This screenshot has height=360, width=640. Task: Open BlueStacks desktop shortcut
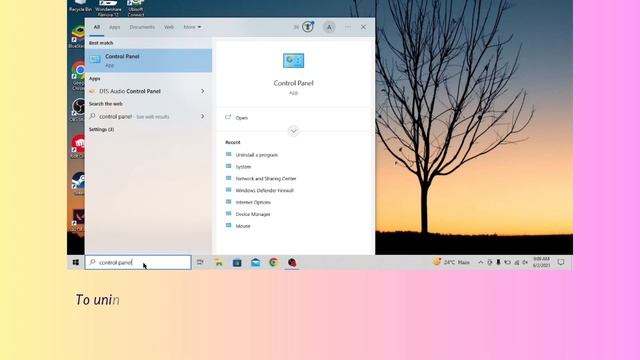click(78, 37)
